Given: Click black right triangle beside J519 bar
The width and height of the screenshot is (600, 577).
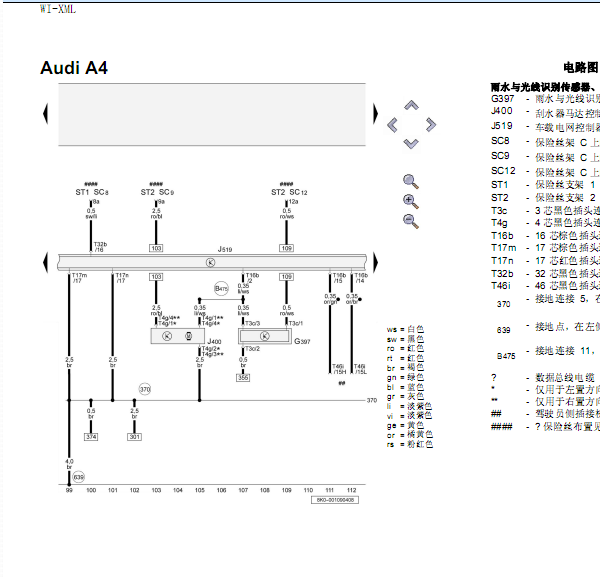Looking at the screenshot, I should pyautogui.click(x=375, y=262).
